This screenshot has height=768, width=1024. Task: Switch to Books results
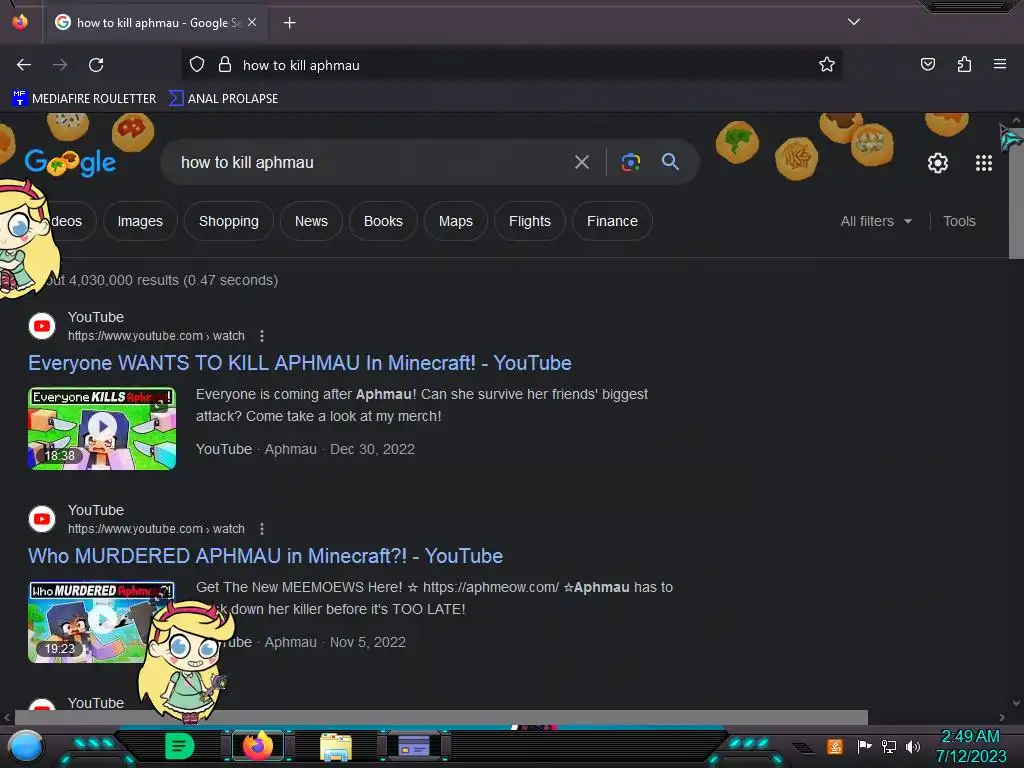pos(383,221)
